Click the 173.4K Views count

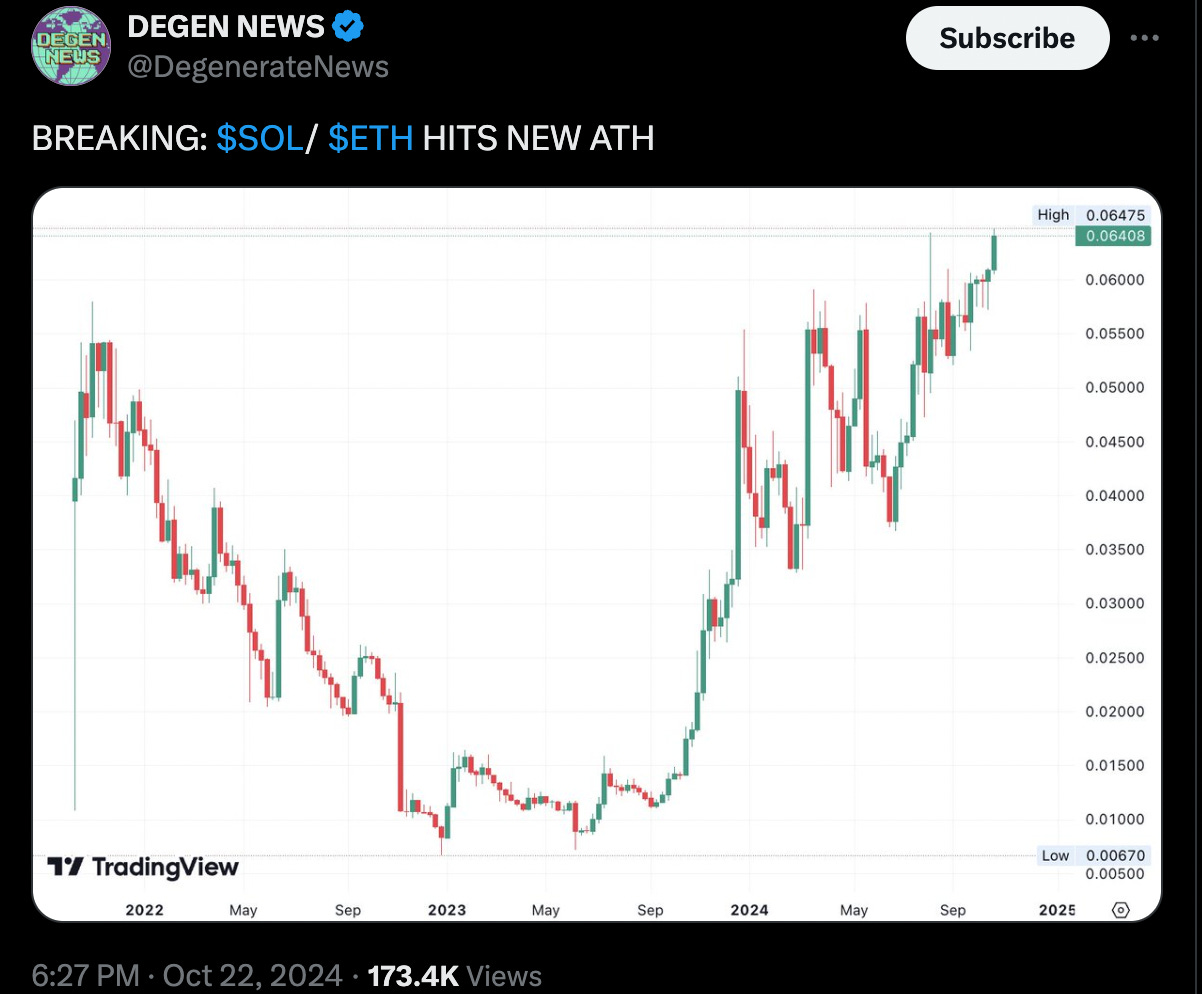coord(455,974)
